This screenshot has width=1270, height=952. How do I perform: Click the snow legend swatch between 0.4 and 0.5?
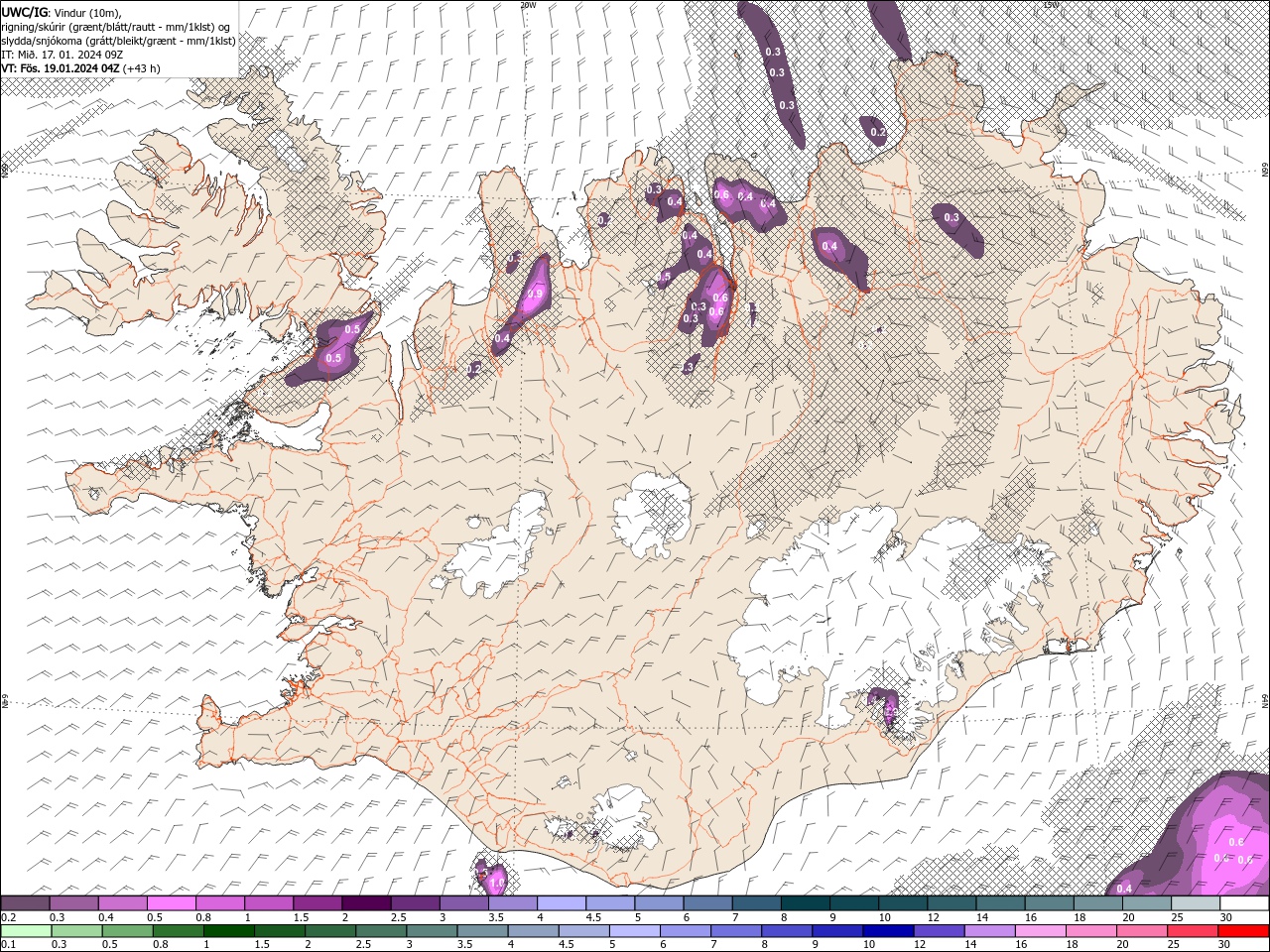122,903
